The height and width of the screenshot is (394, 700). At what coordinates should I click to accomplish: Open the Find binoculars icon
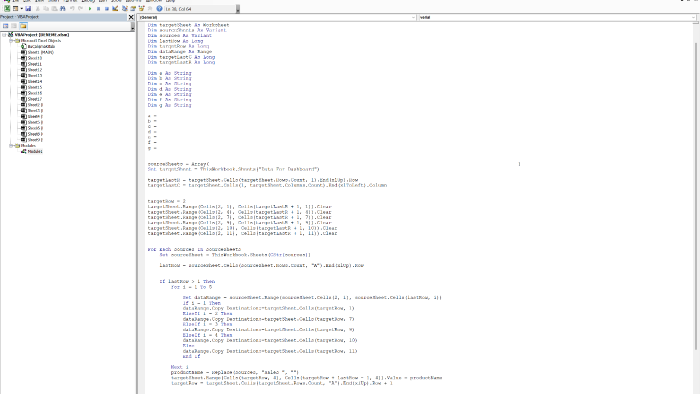62,8
